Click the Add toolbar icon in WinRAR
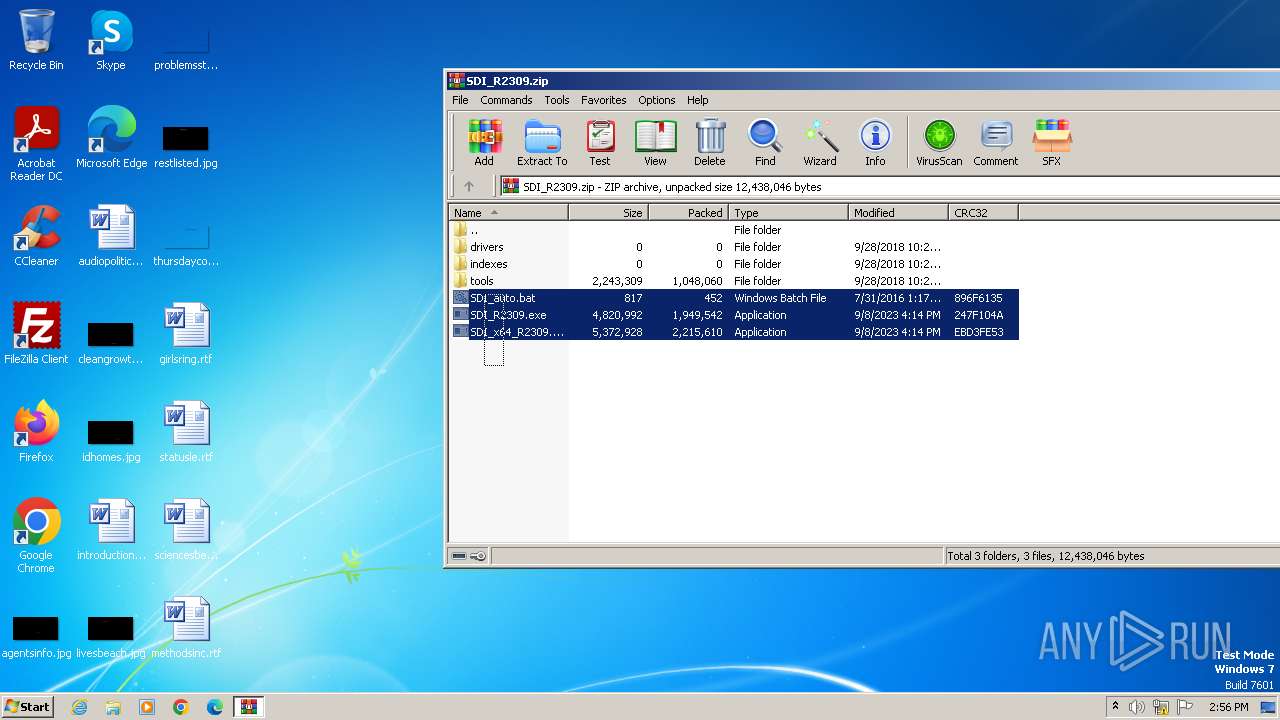The height and width of the screenshot is (720, 1280). click(484, 142)
